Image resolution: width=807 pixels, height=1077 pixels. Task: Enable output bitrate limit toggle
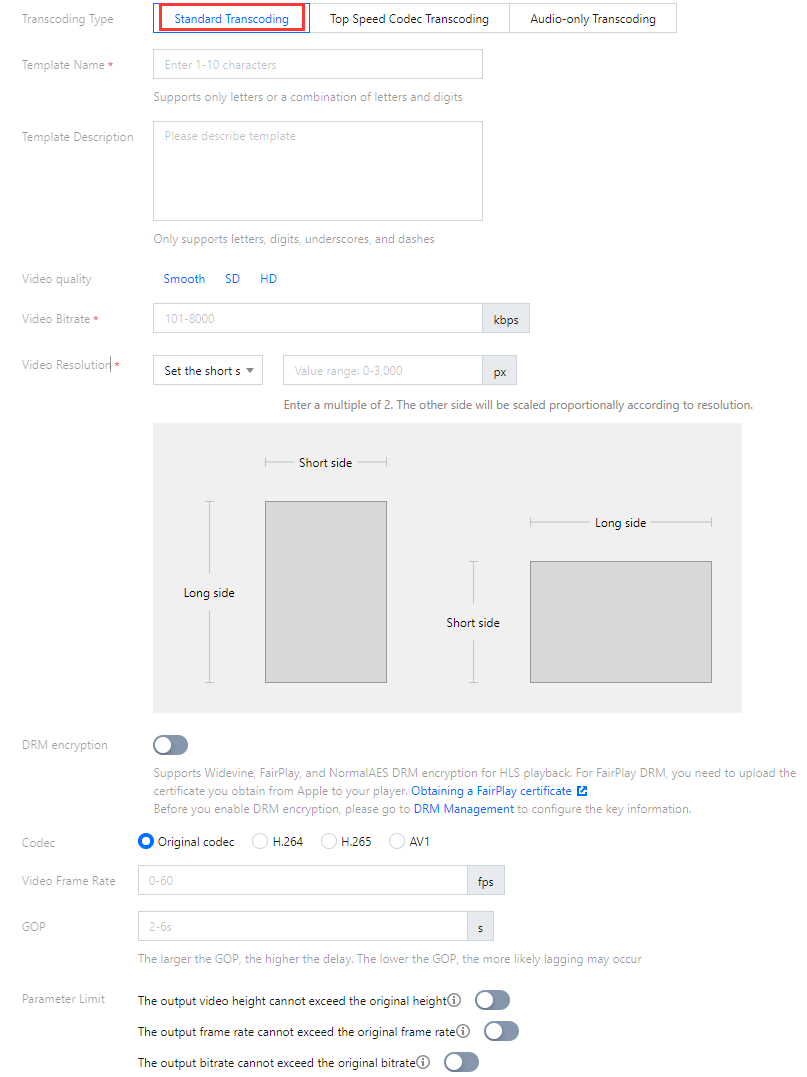pyautogui.click(x=462, y=1062)
